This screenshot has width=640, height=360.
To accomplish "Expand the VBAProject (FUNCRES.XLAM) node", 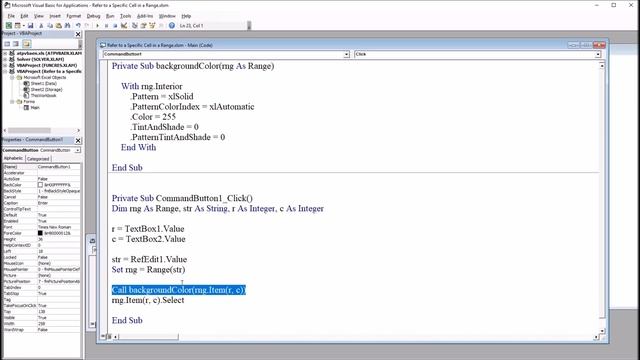I will [x=5, y=65].
